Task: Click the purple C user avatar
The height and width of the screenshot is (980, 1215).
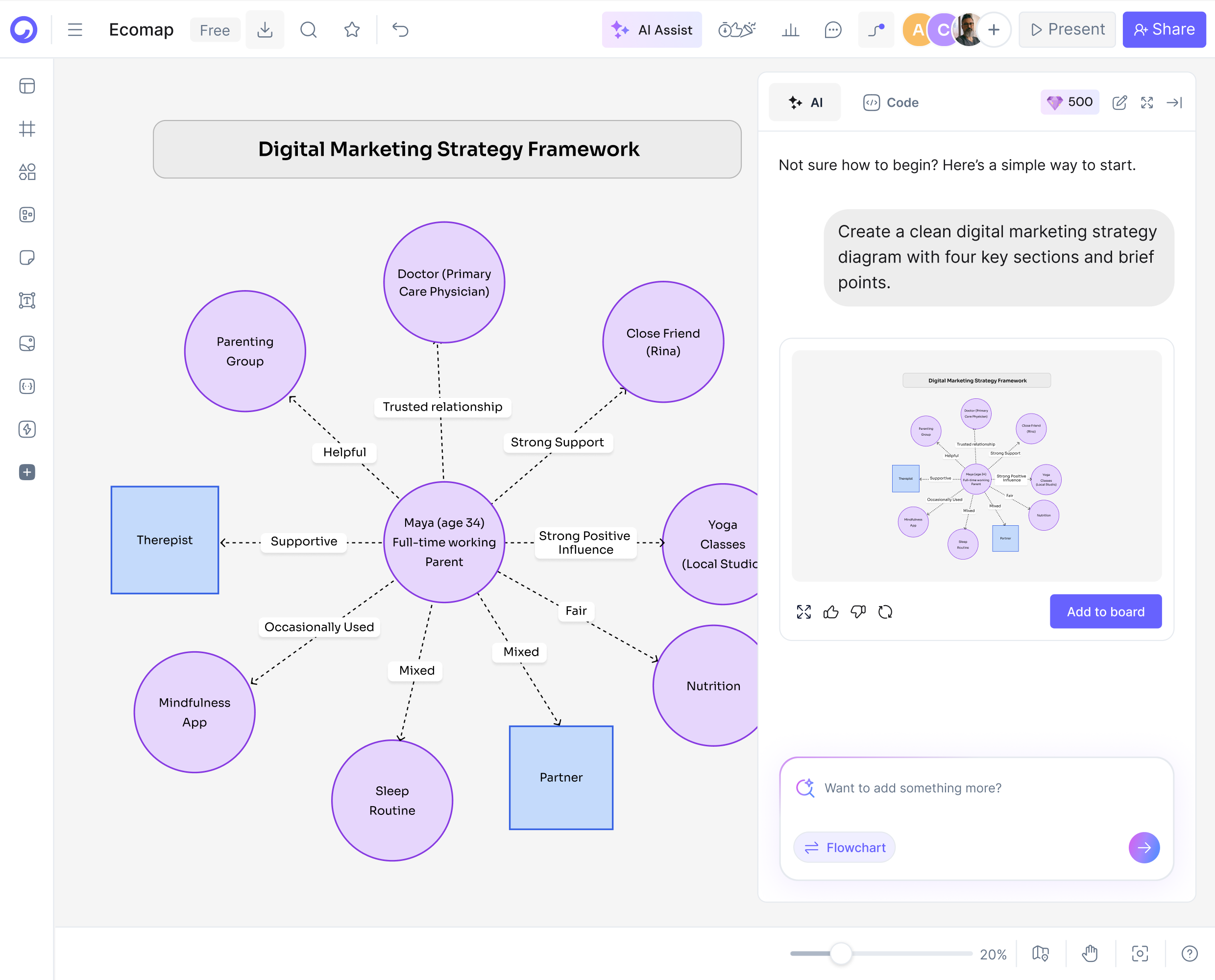Action: [943, 29]
